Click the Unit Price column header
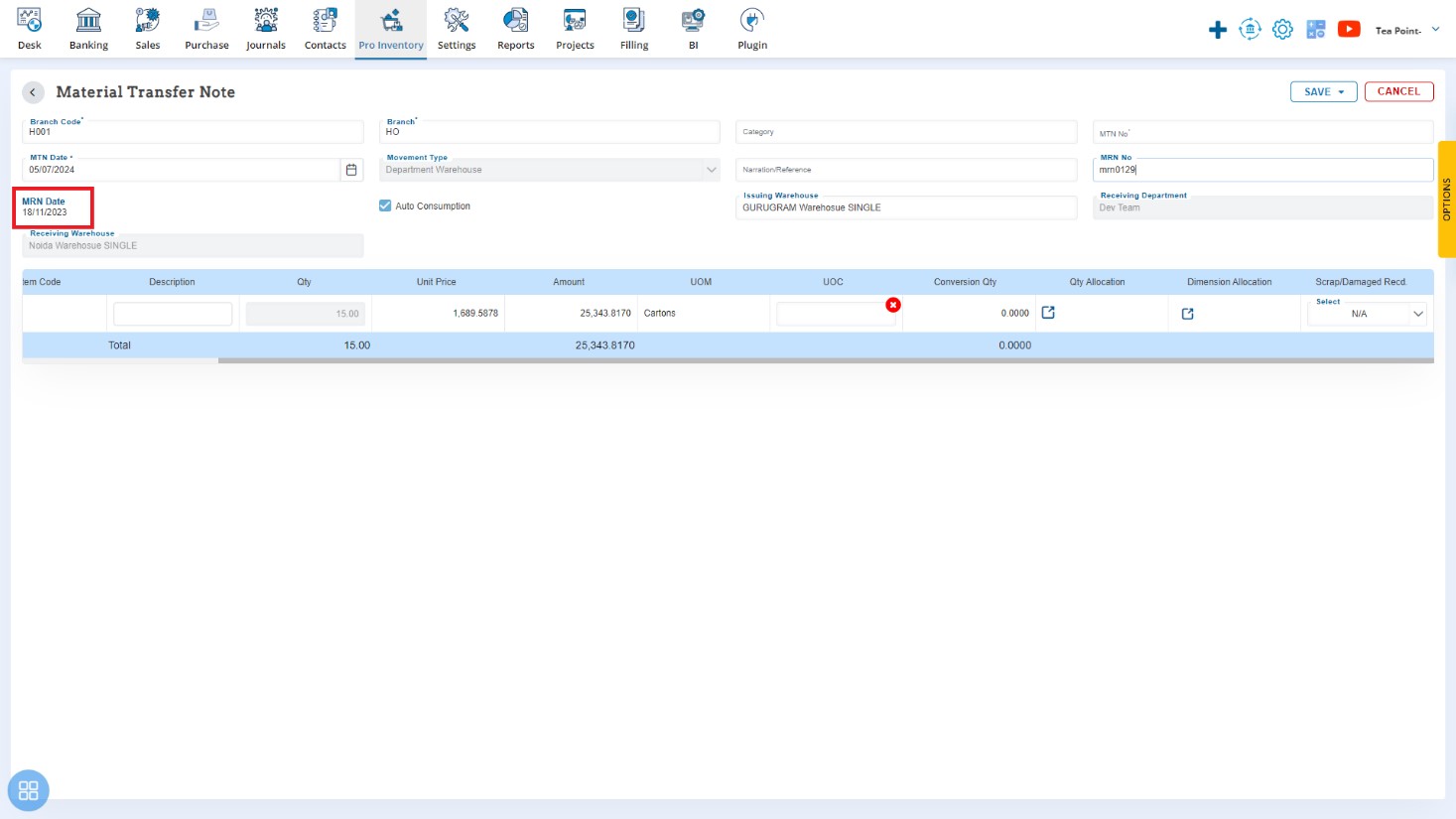The image size is (1456, 819). [x=437, y=282]
